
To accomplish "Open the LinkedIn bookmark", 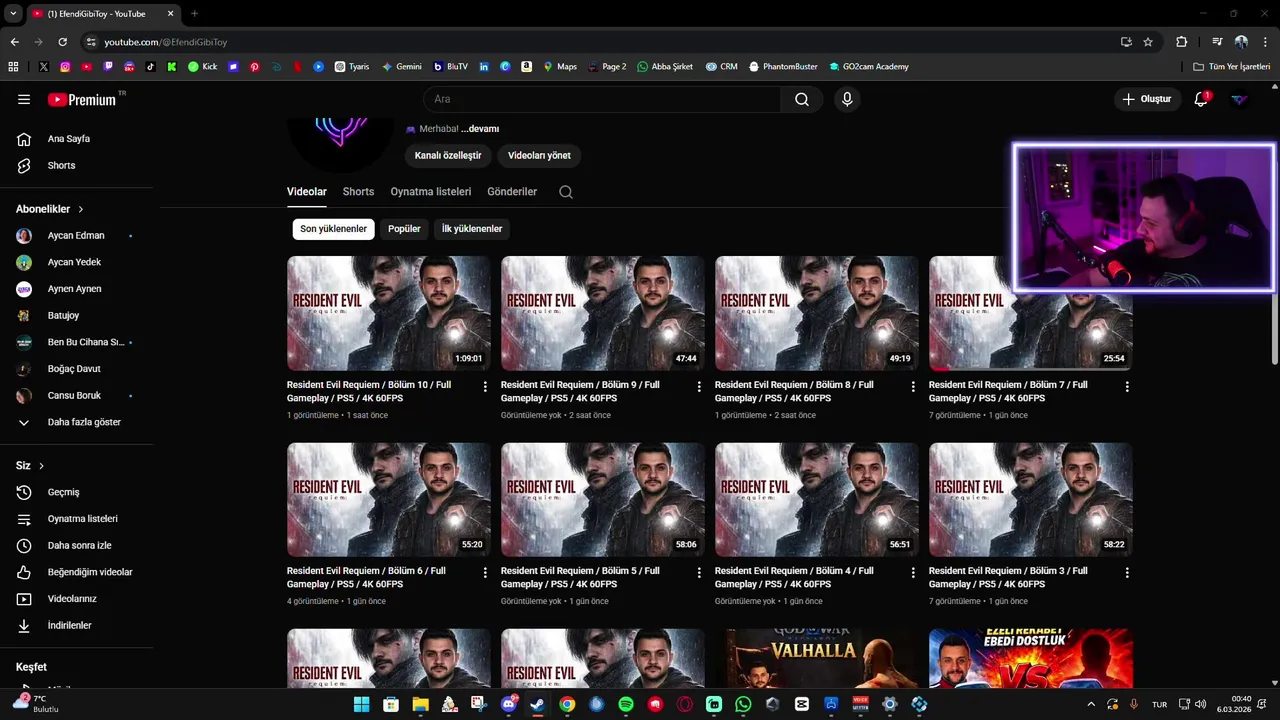I will click(484, 67).
